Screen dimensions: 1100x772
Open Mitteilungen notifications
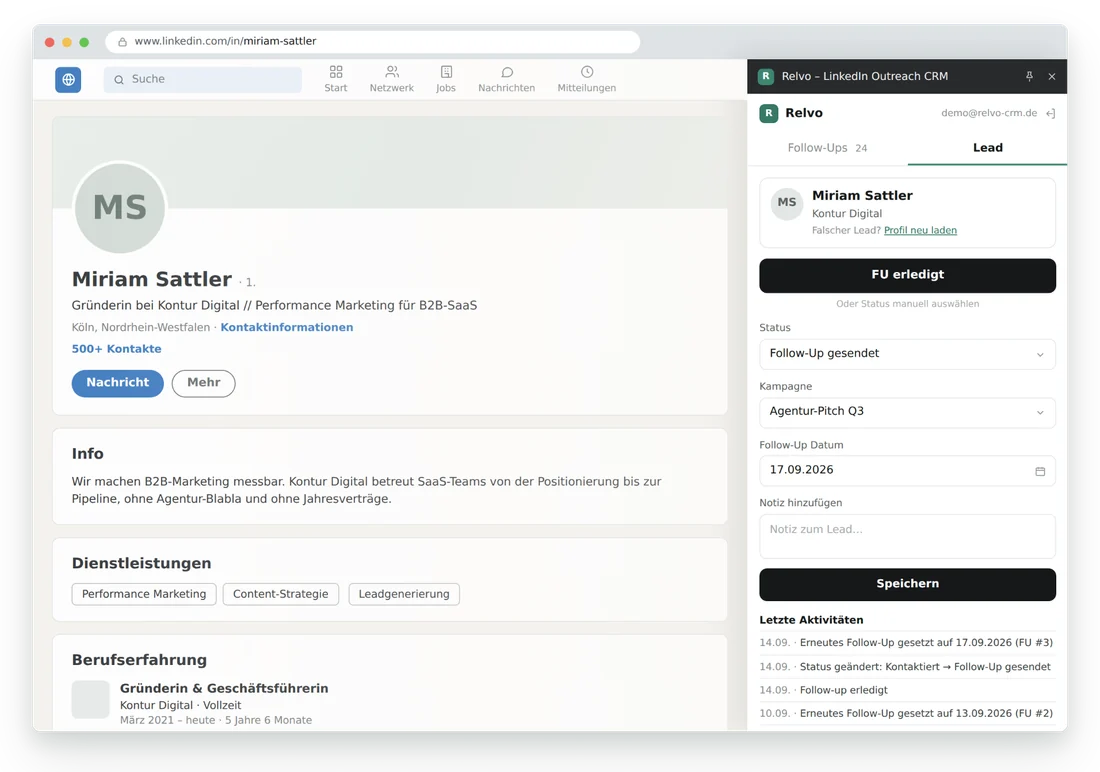pos(586,79)
